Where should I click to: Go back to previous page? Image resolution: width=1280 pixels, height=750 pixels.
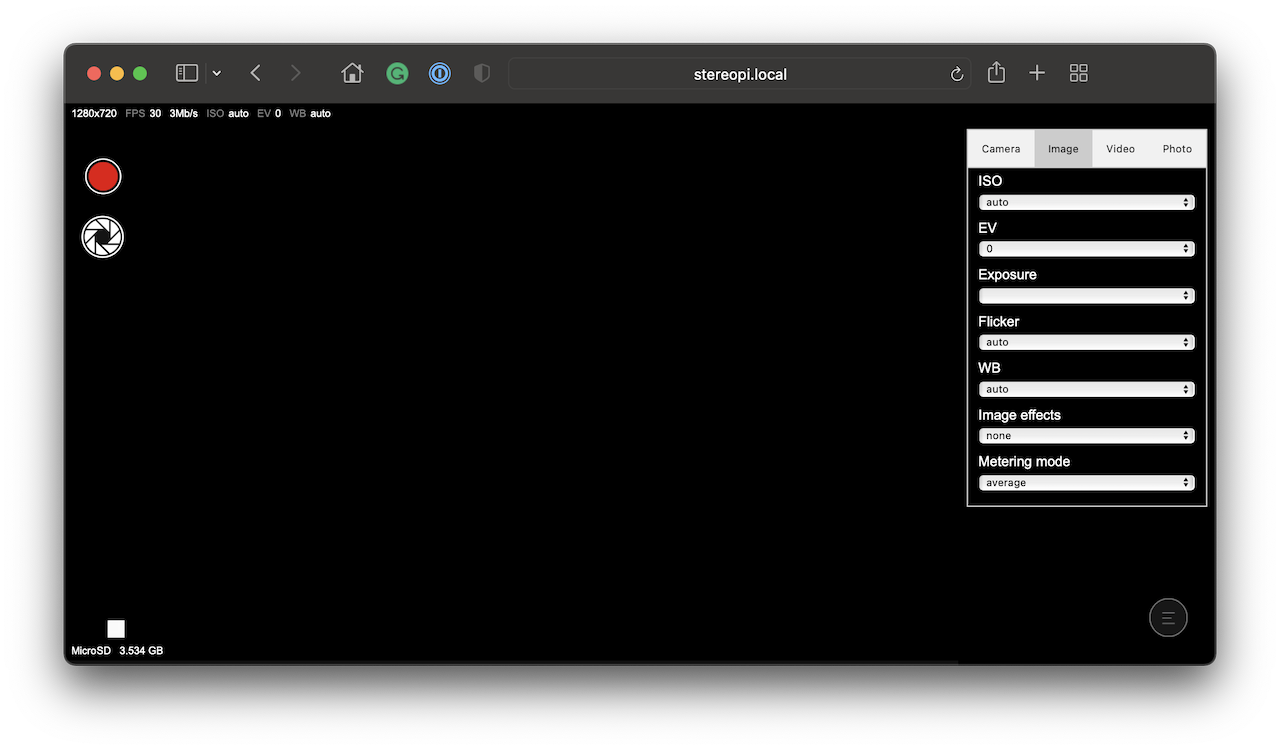click(256, 73)
